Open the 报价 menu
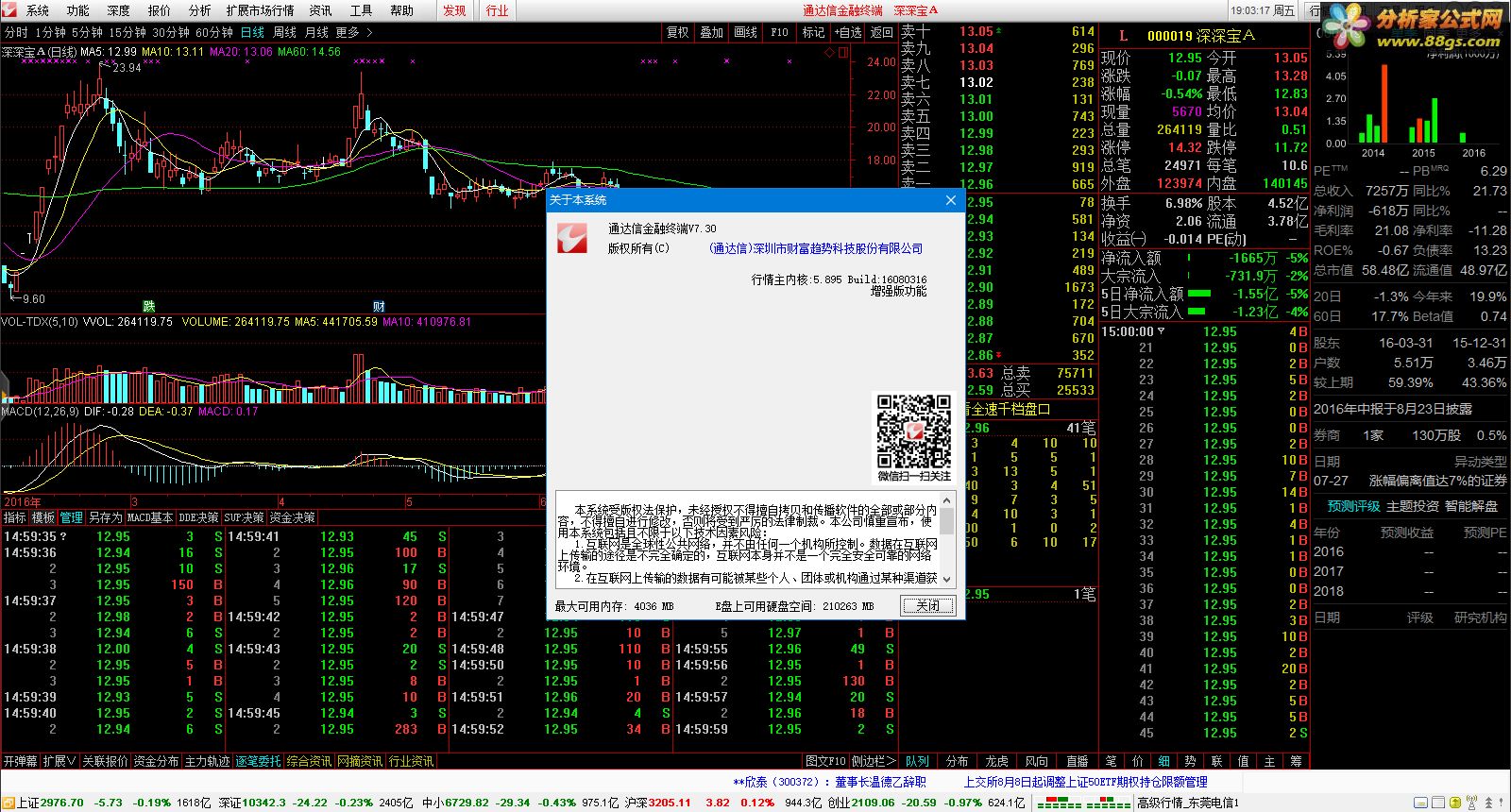 point(160,10)
